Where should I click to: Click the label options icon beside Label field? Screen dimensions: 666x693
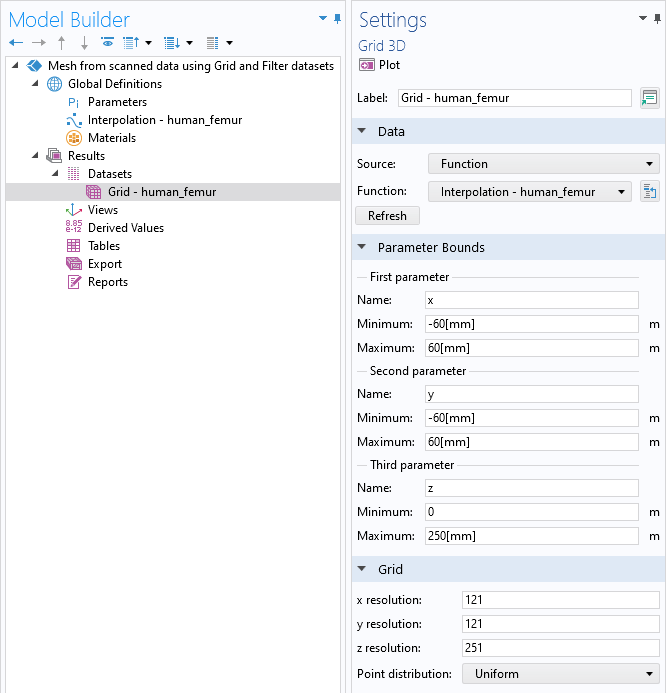coord(649,98)
